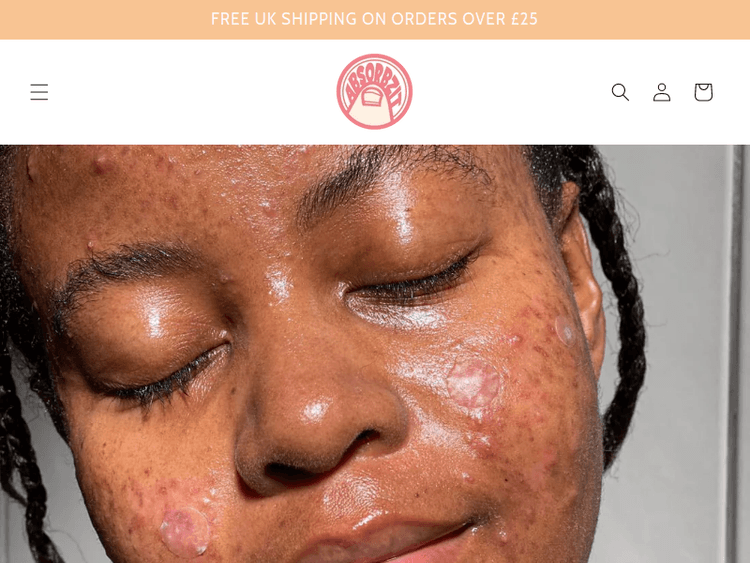
Task: Expand the site menu drawer icon
Action: click(x=39, y=92)
